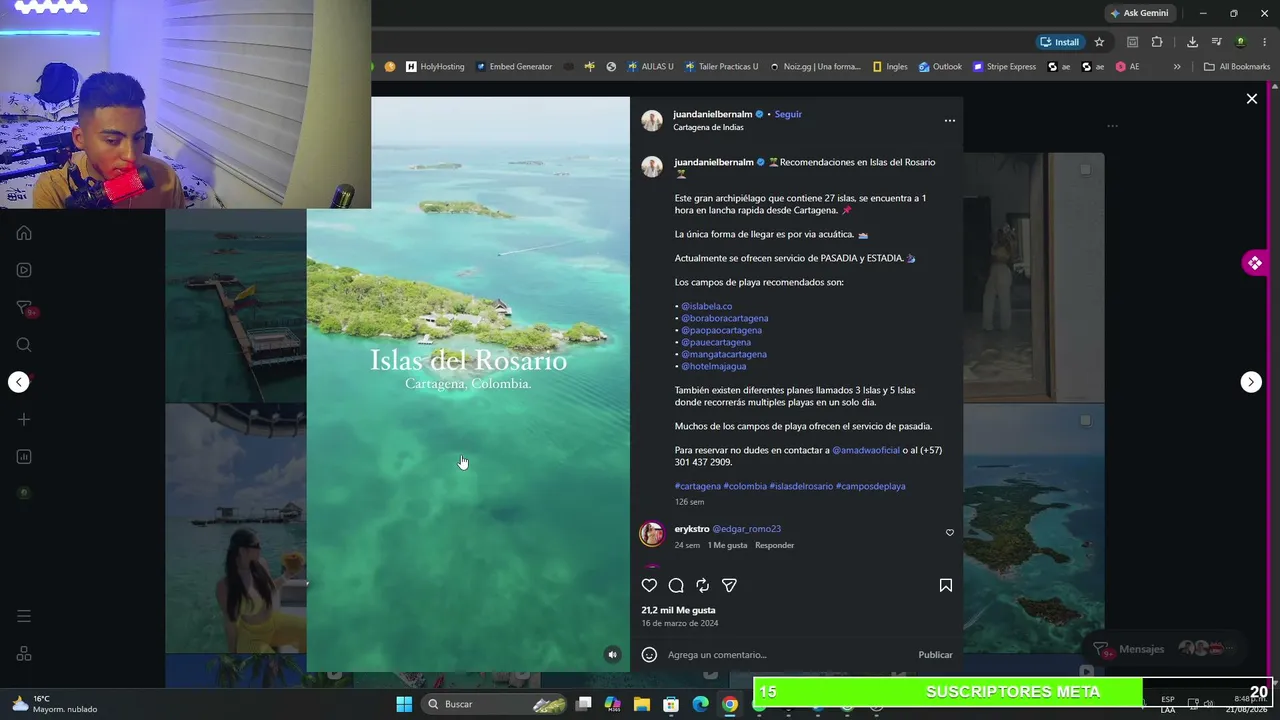Open the Chrome three-dot menu

(1264, 42)
